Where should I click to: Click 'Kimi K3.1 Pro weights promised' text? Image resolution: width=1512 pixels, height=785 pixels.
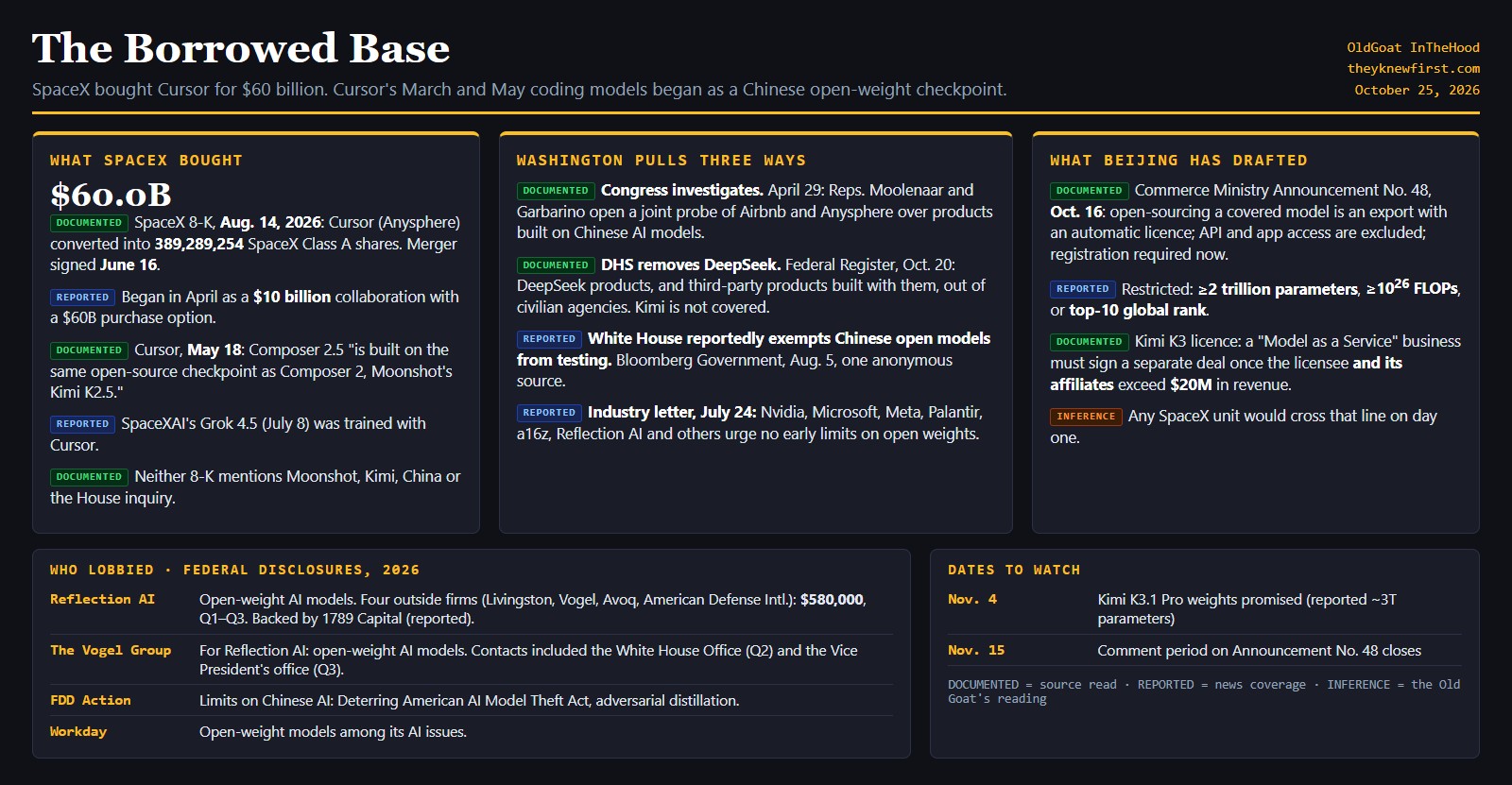(x=1199, y=600)
